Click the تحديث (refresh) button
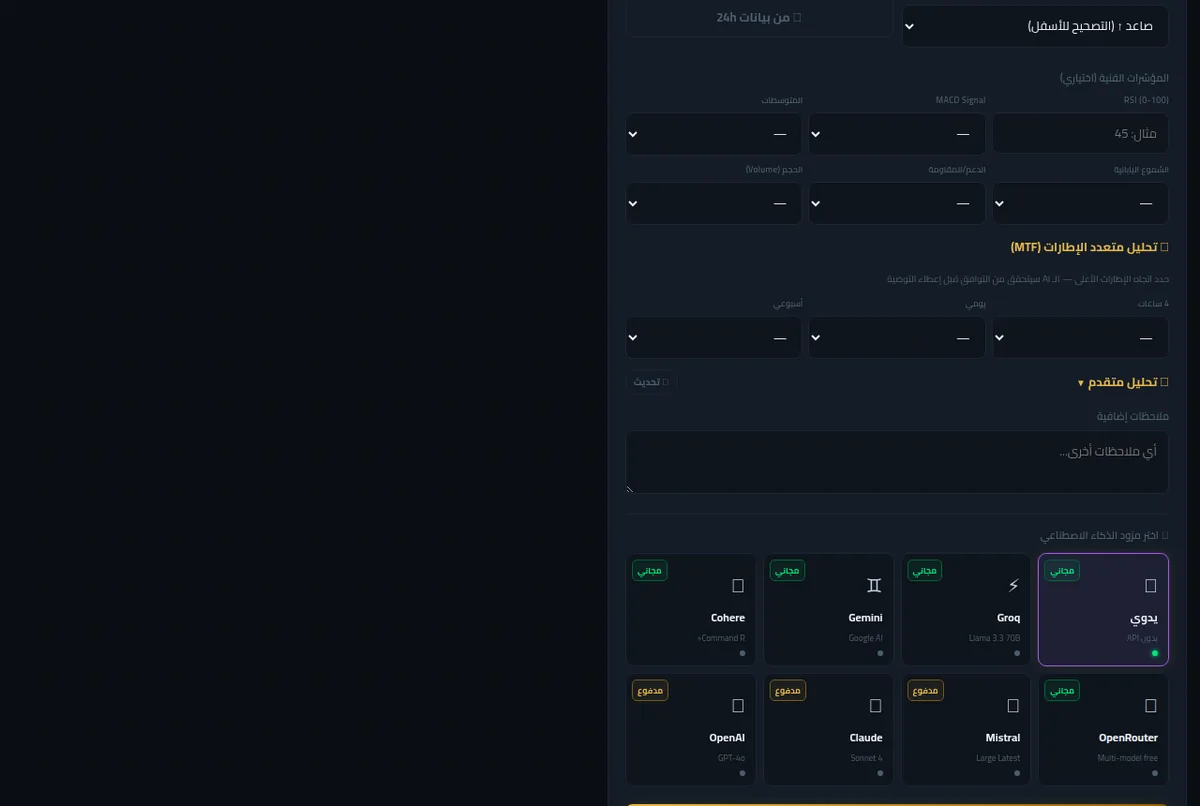Image resolution: width=1200 pixels, height=806 pixels. (x=652, y=382)
